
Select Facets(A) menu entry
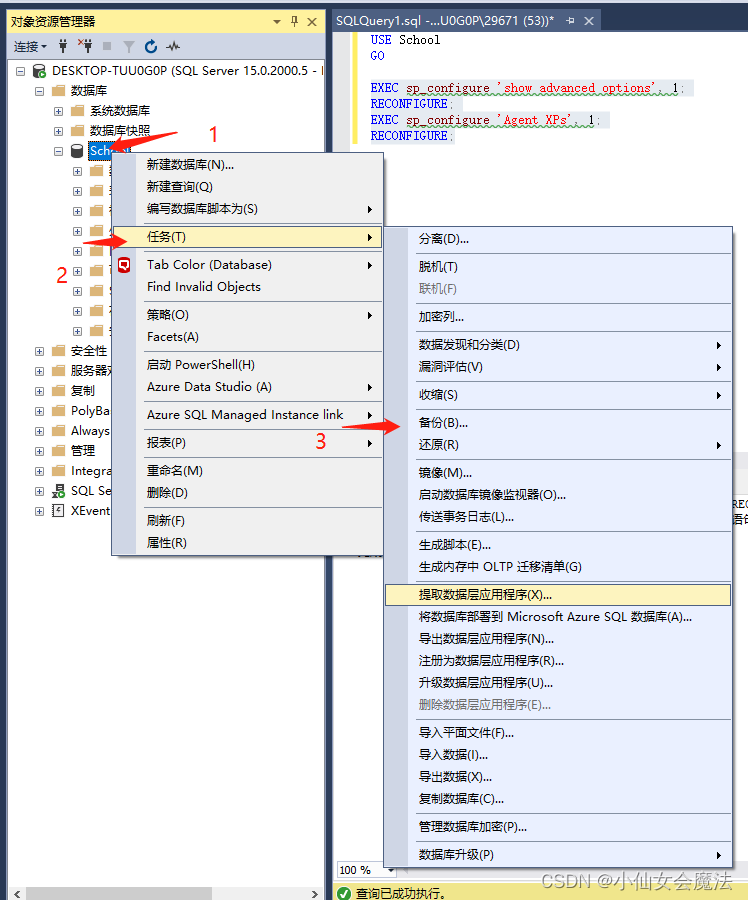(248, 337)
